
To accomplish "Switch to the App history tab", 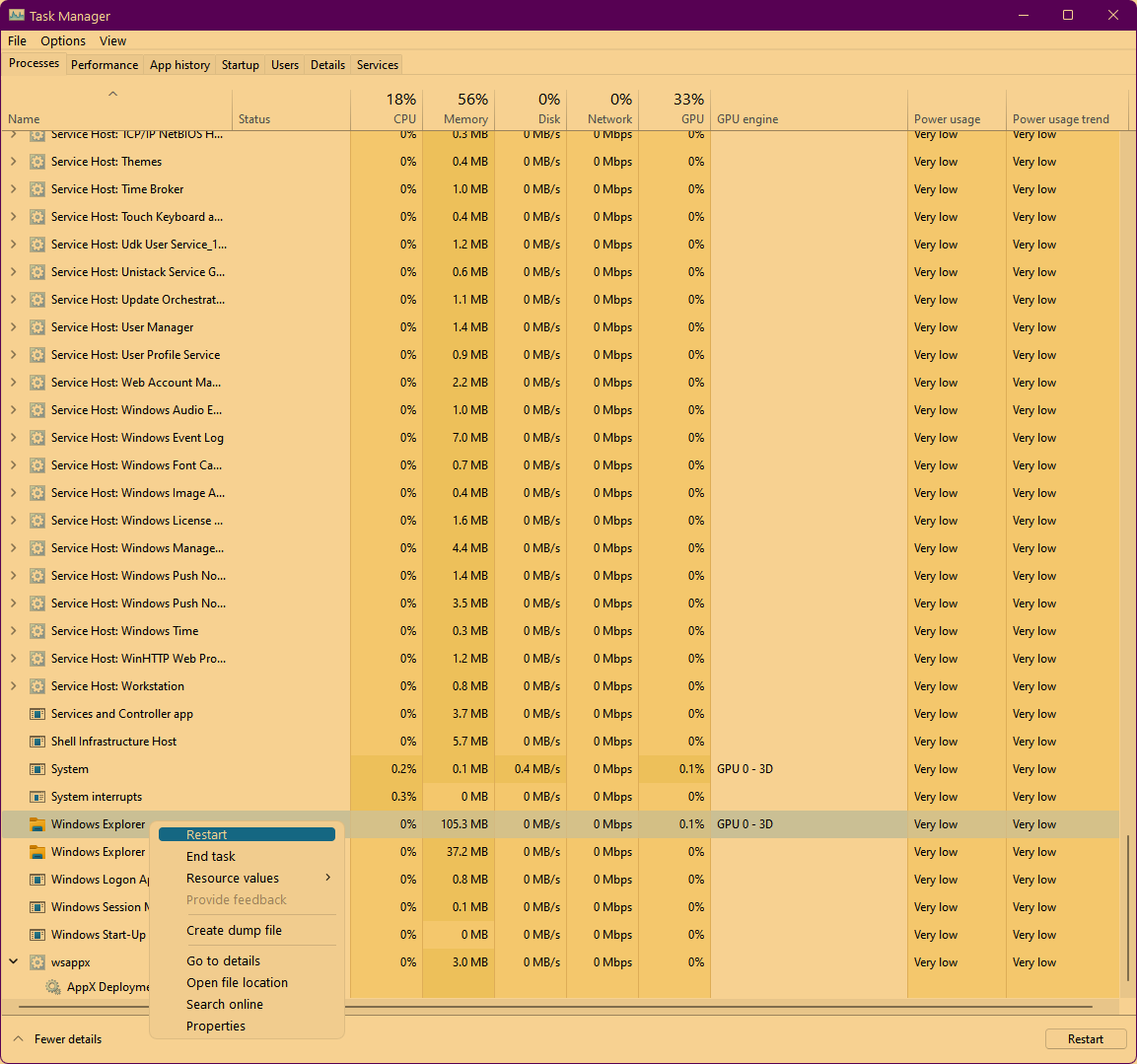I will click(179, 64).
